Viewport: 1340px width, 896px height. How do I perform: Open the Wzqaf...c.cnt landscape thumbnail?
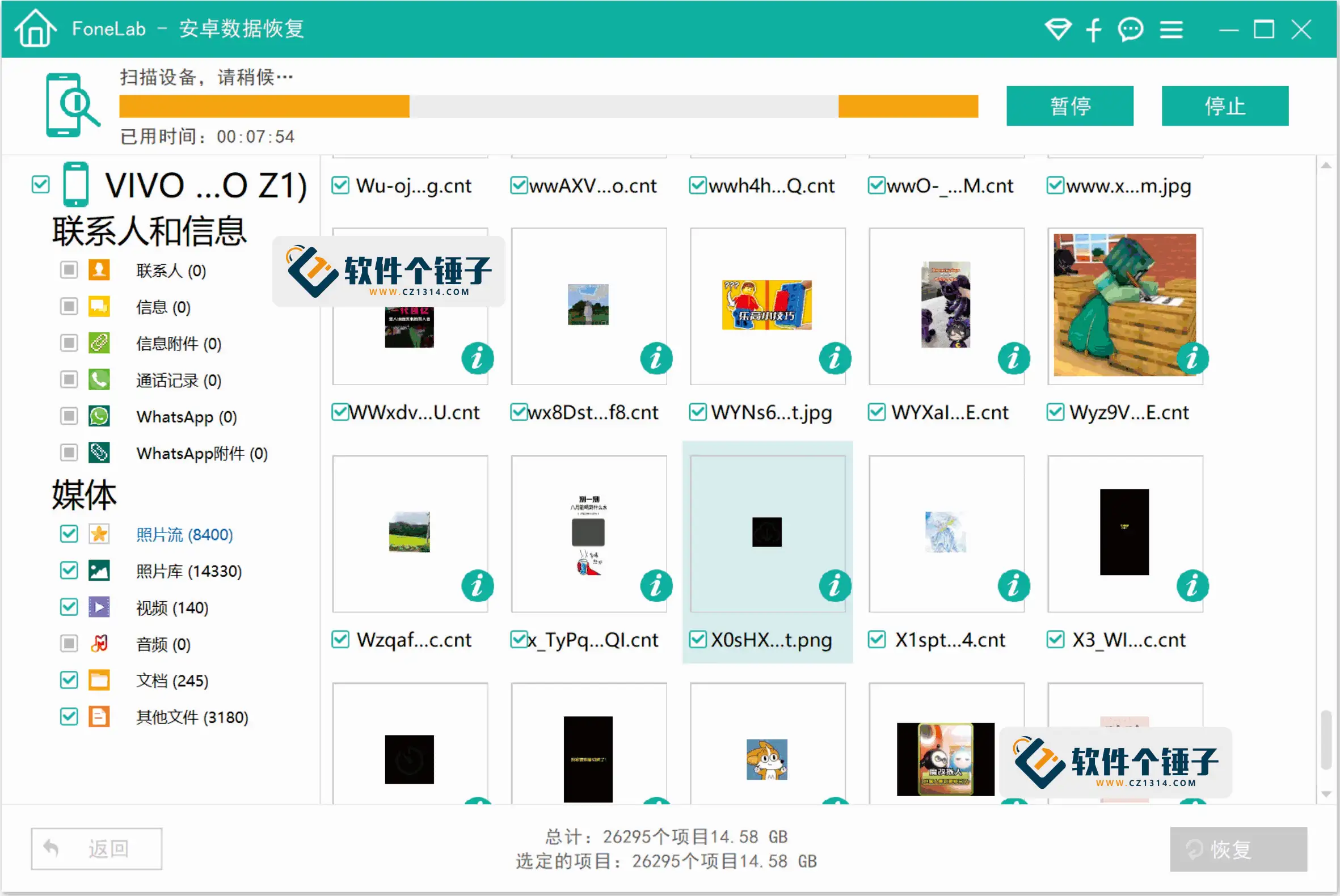pyautogui.click(x=409, y=532)
